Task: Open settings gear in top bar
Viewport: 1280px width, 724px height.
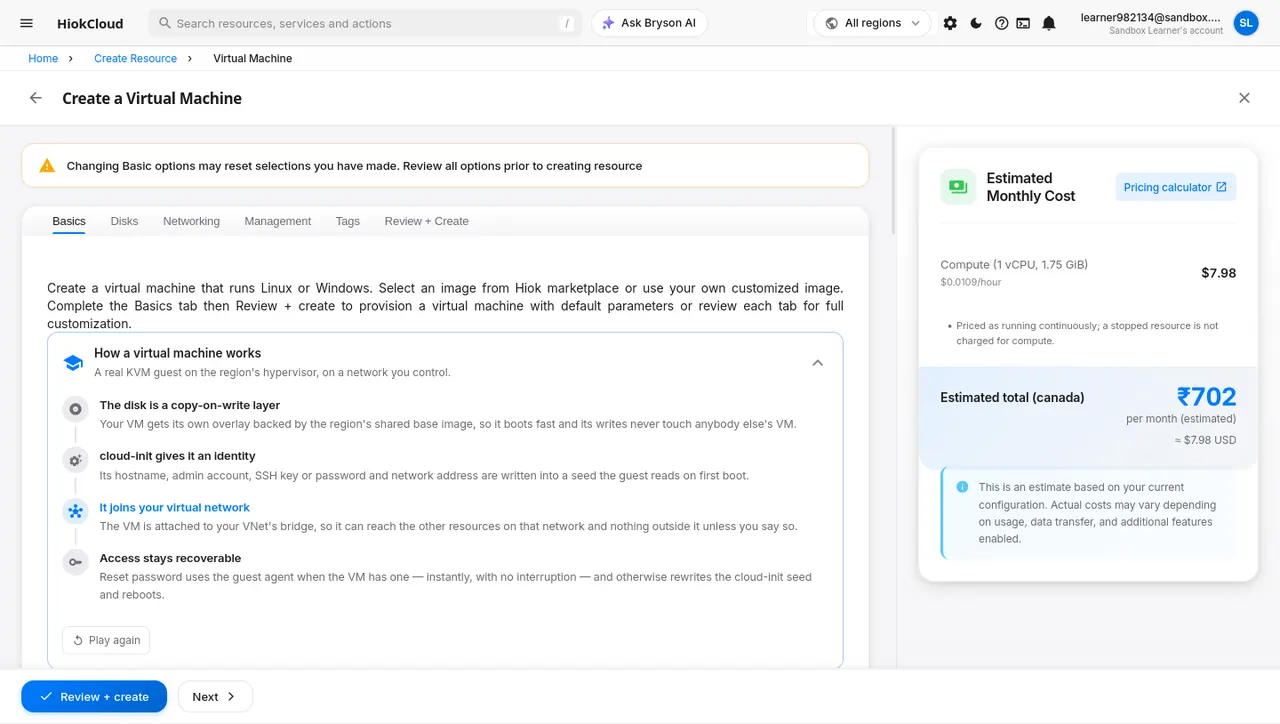Action: (x=950, y=23)
